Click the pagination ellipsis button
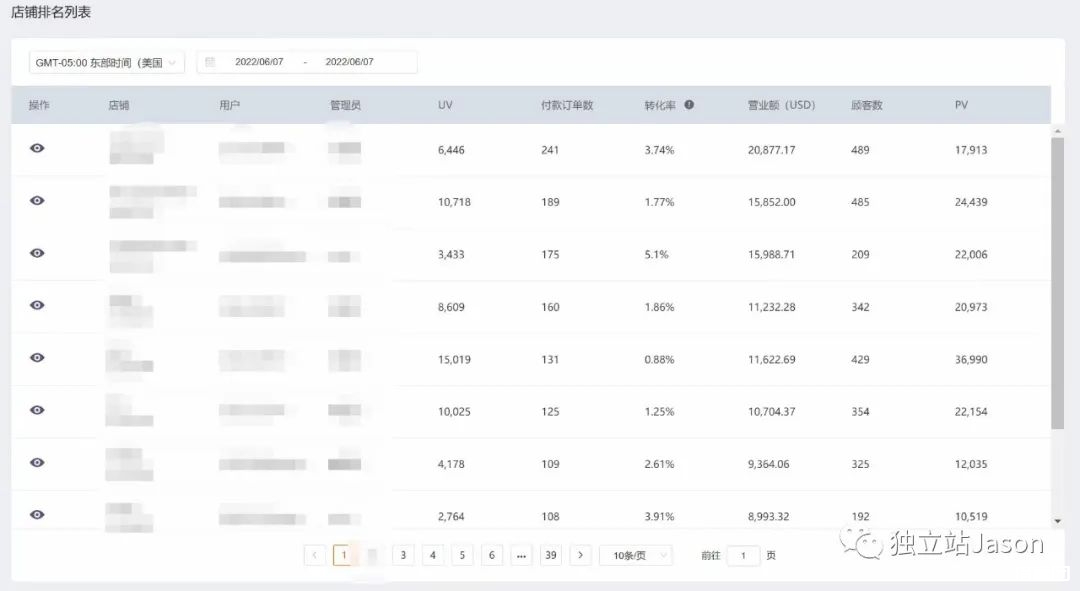The image size is (1080, 591). coord(521,555)
